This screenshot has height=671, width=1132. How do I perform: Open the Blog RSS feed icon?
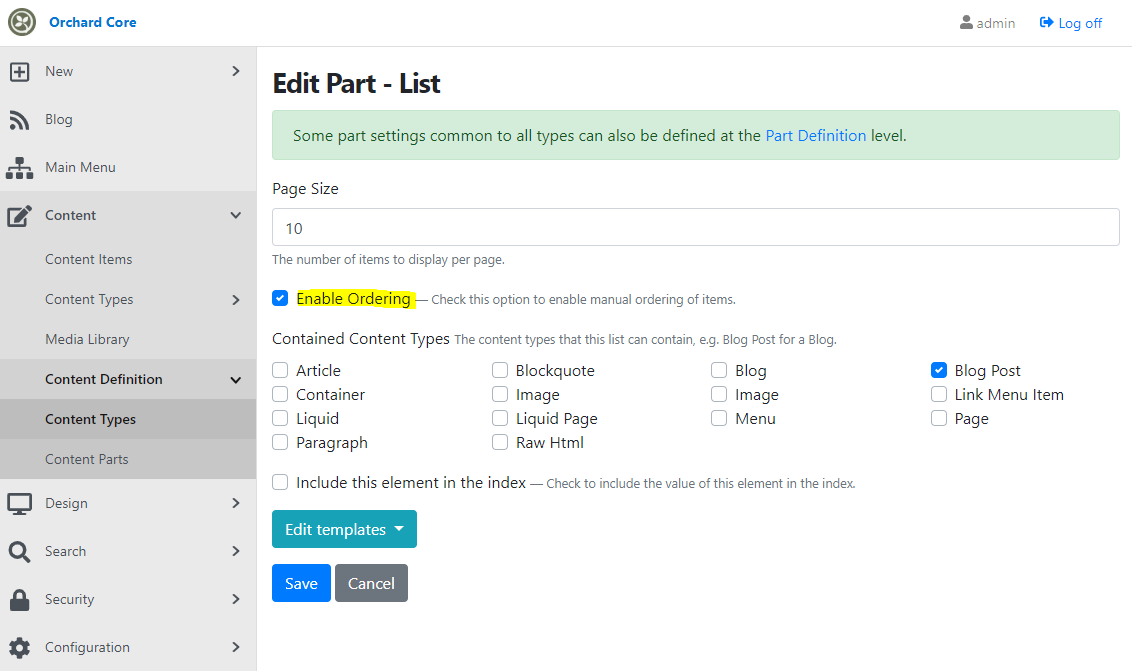[x=19, y=120]
